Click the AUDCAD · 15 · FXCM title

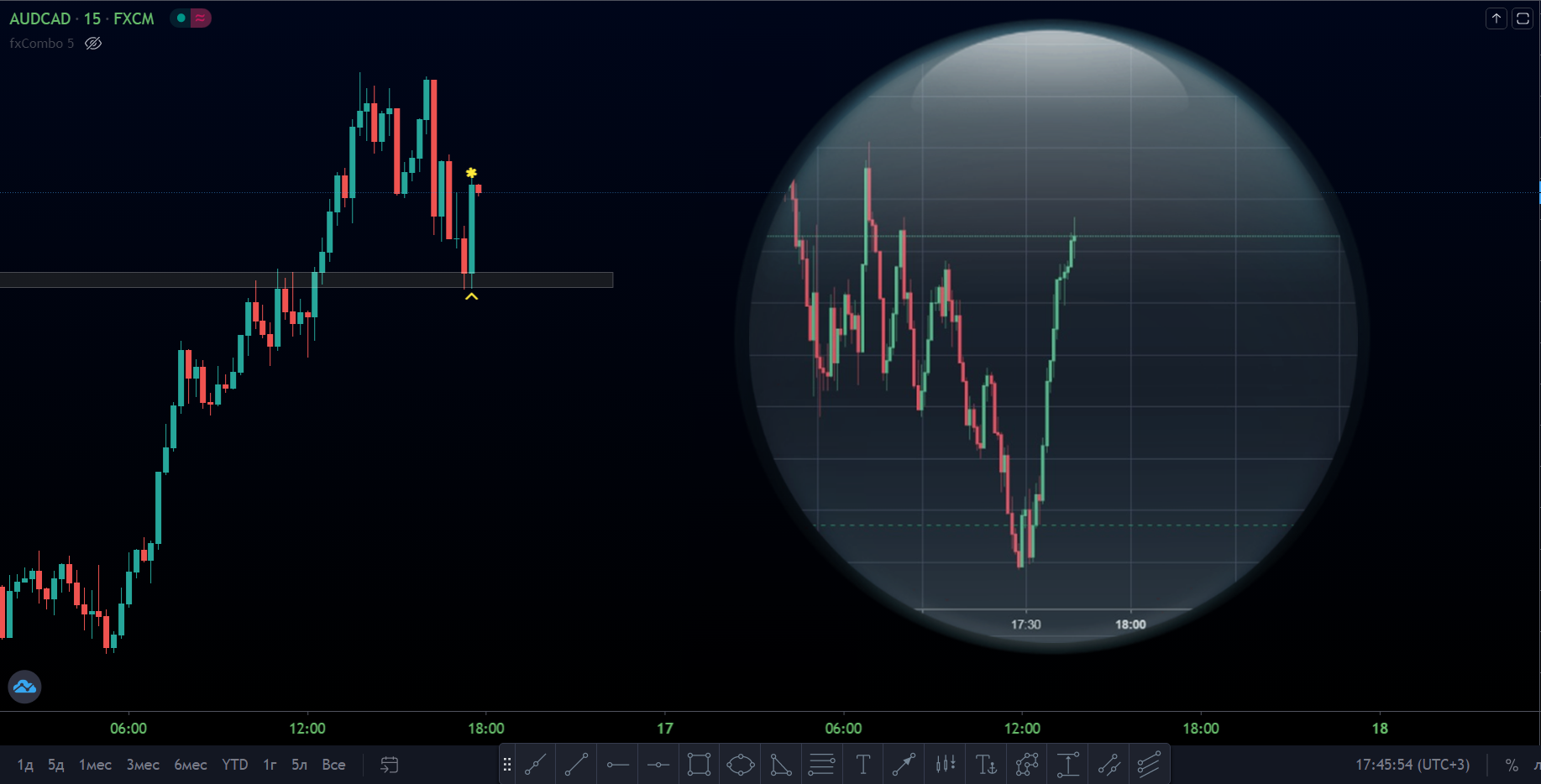pos(81,18)
